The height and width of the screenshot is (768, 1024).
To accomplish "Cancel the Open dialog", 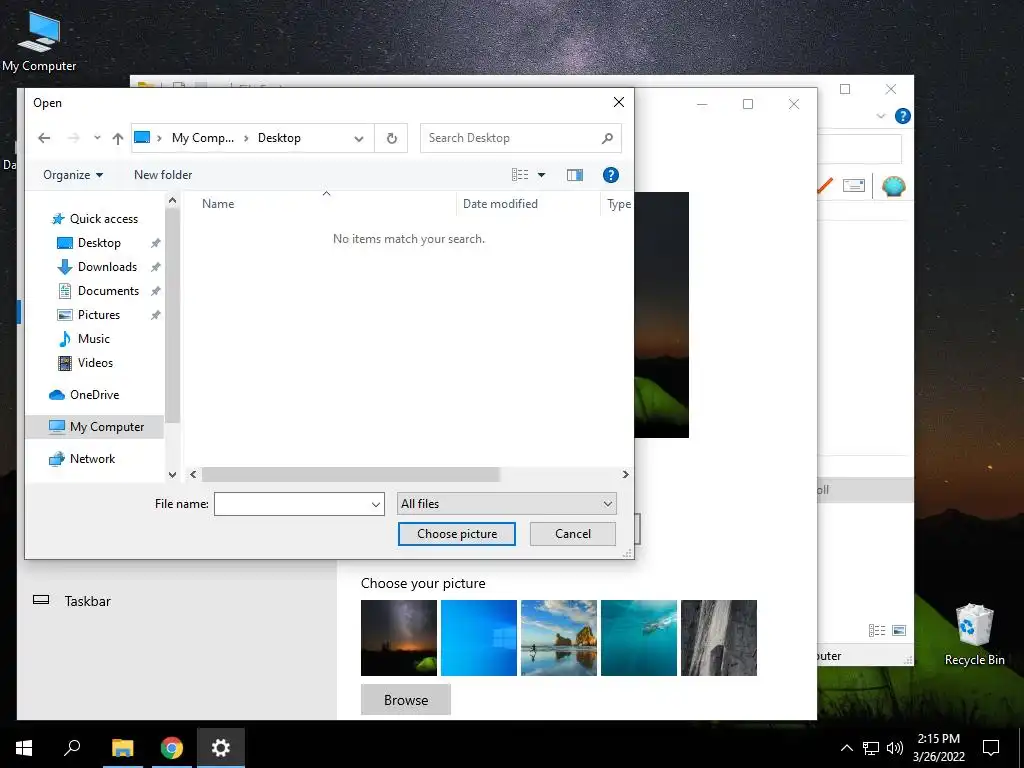I will tap(573, 534).
